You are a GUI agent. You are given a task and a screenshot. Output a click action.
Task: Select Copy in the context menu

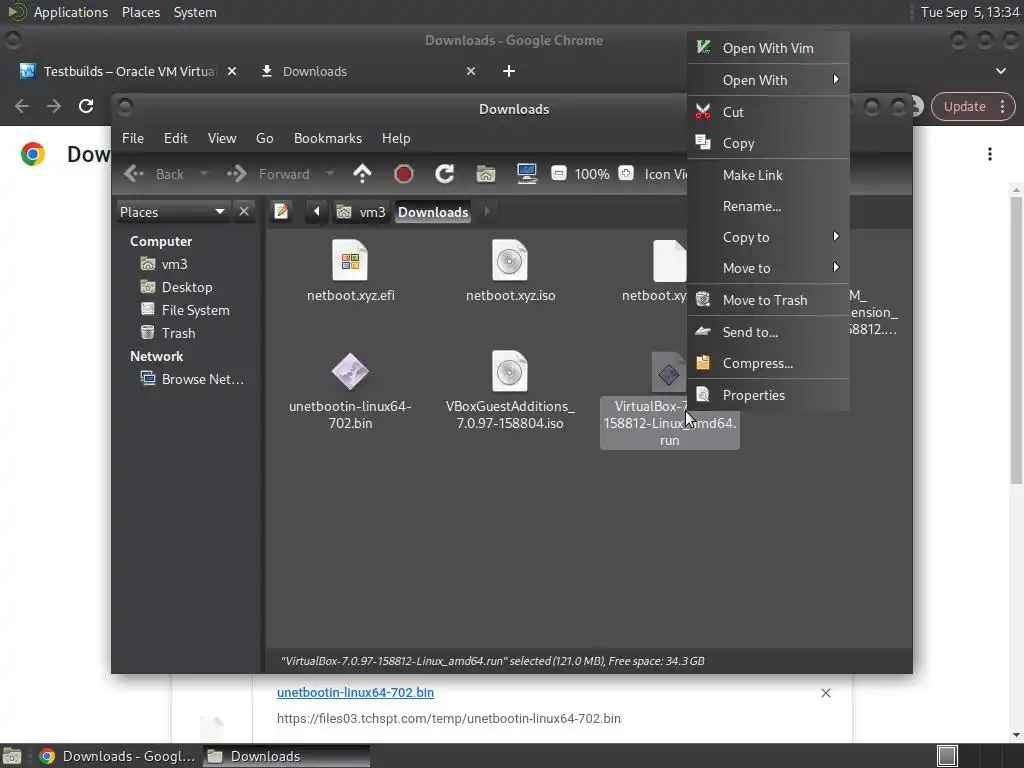(x=768, y=144)
